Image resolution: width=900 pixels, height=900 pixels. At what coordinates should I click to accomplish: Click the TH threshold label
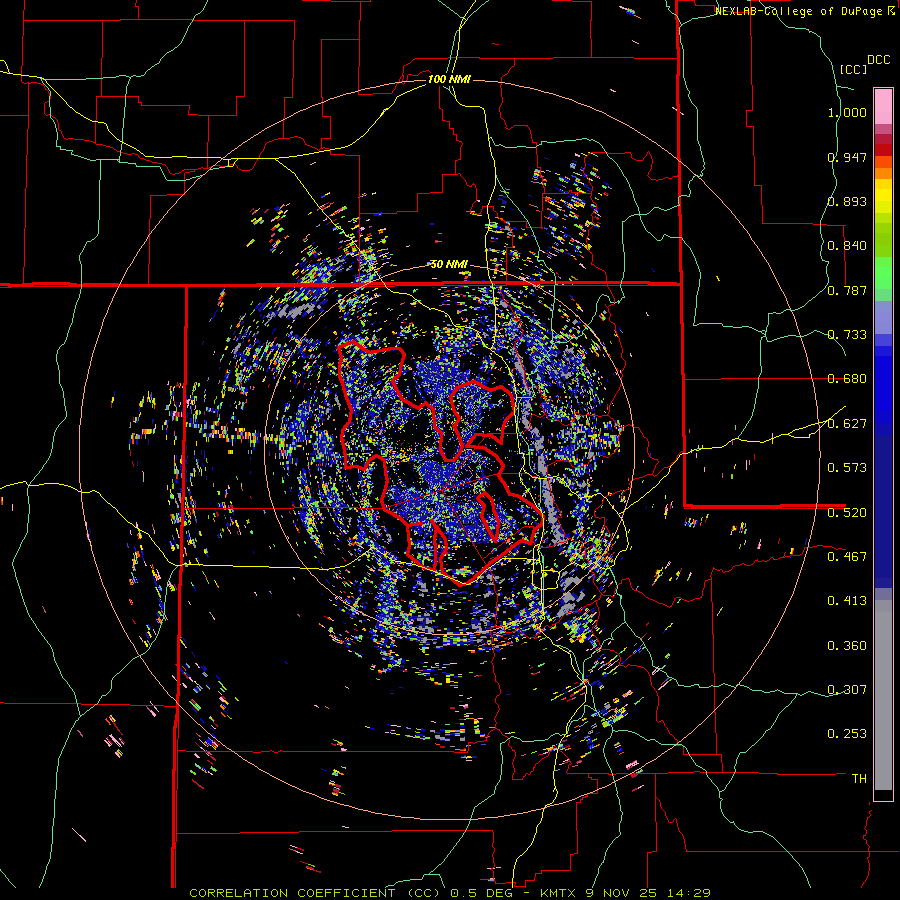pyautogui.click(x=859, y=779)
